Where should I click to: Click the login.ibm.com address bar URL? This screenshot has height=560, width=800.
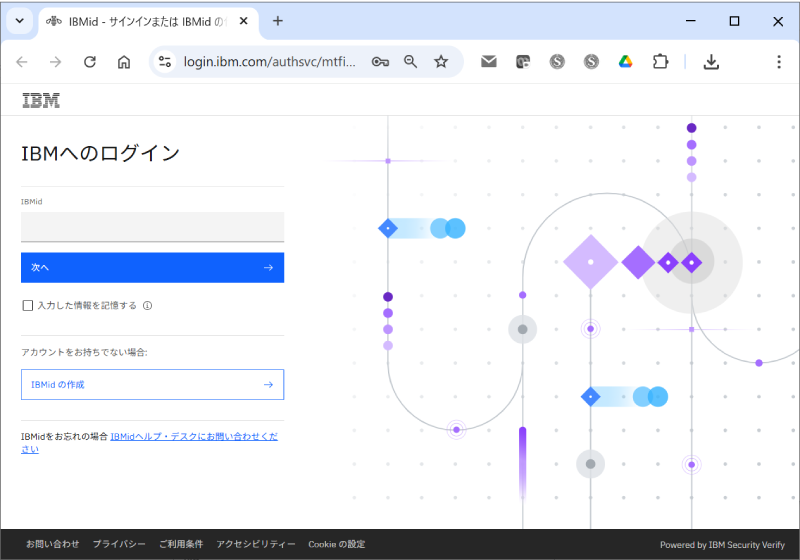[269, 62]
